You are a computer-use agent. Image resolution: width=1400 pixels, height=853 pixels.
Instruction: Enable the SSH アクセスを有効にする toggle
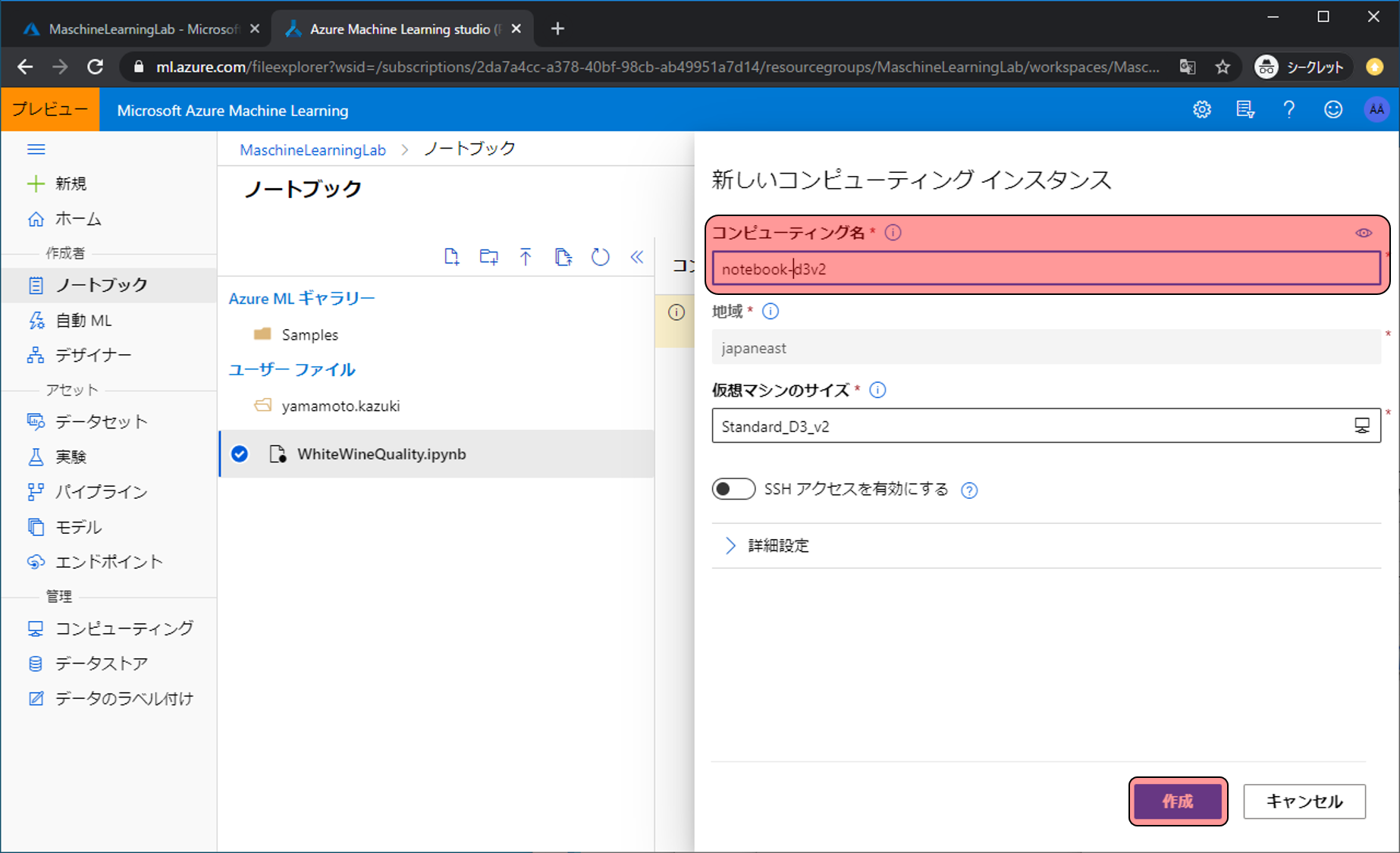pos(733,489)
